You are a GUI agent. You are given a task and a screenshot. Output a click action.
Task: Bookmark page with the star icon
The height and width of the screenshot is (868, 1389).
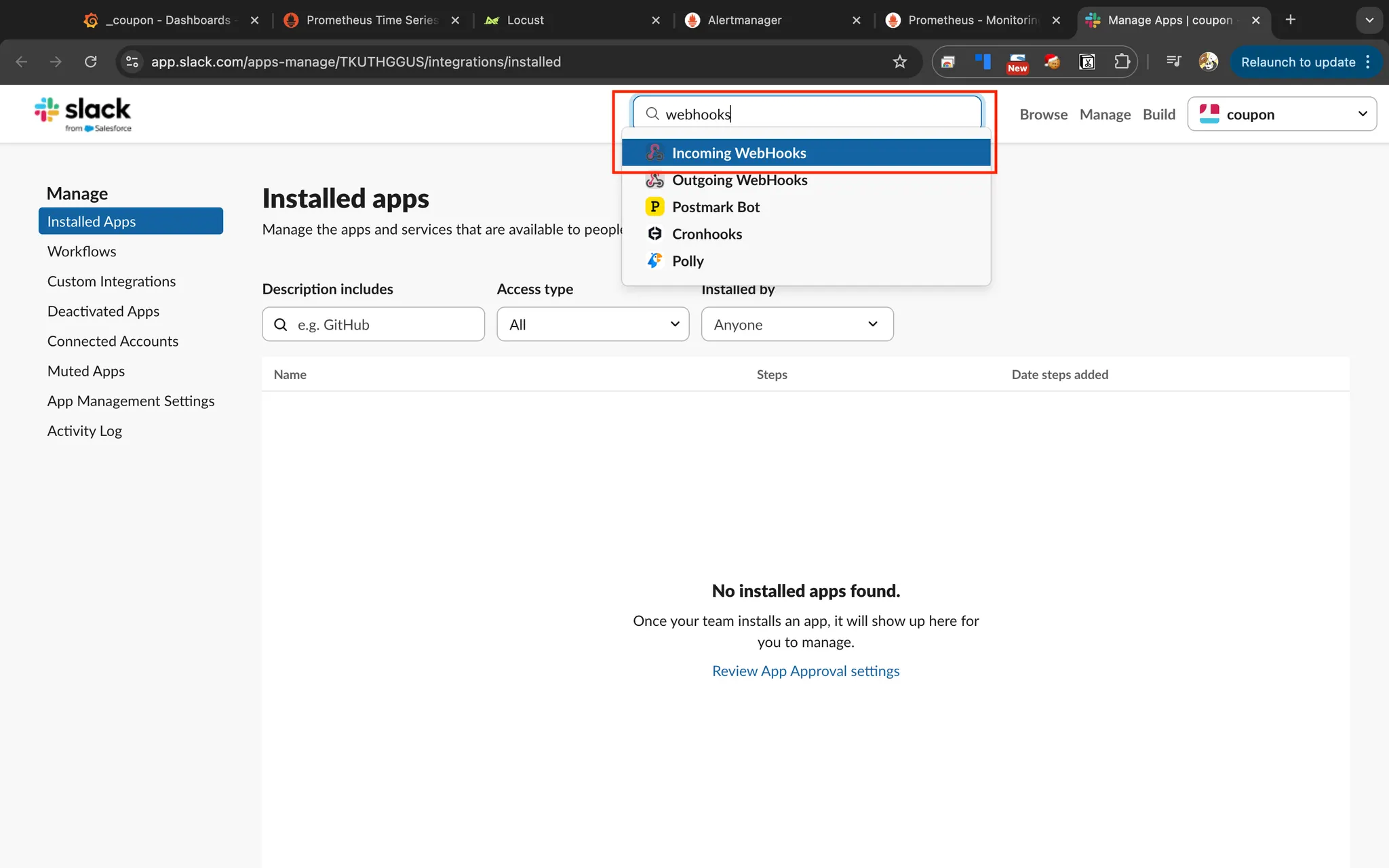coord(899,62)
